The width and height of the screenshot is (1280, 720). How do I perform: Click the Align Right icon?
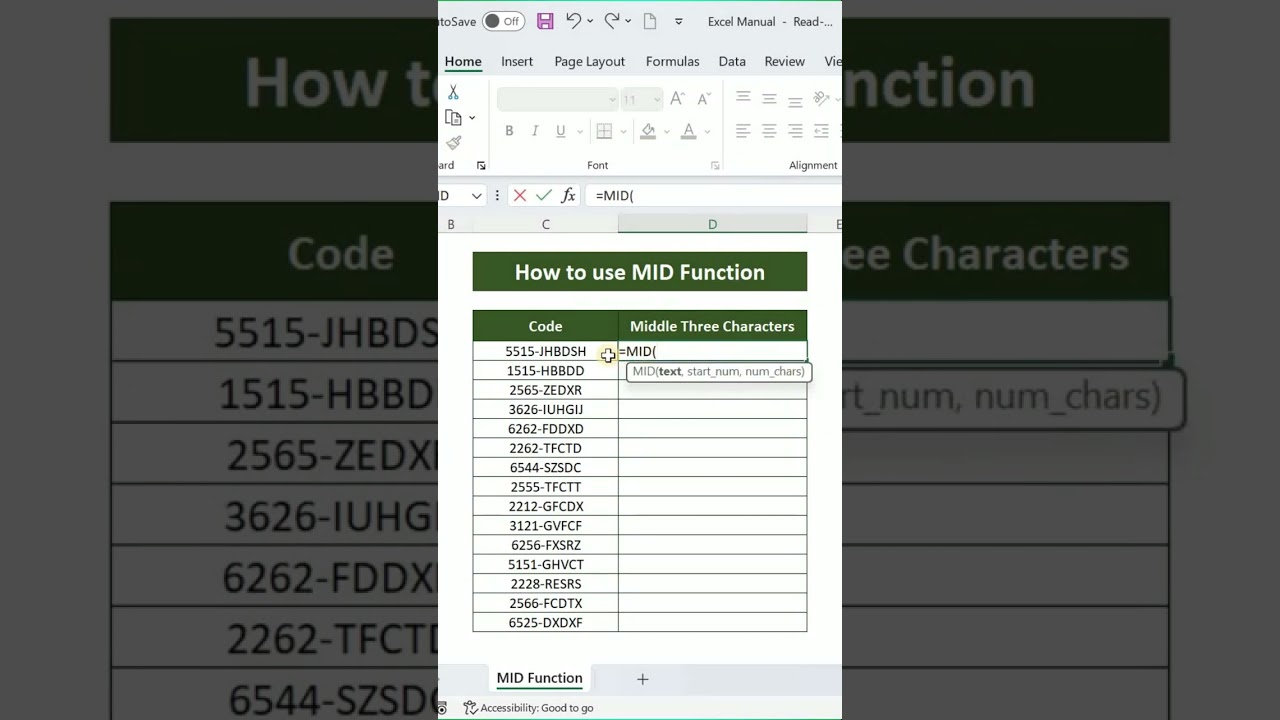point(795,131)
